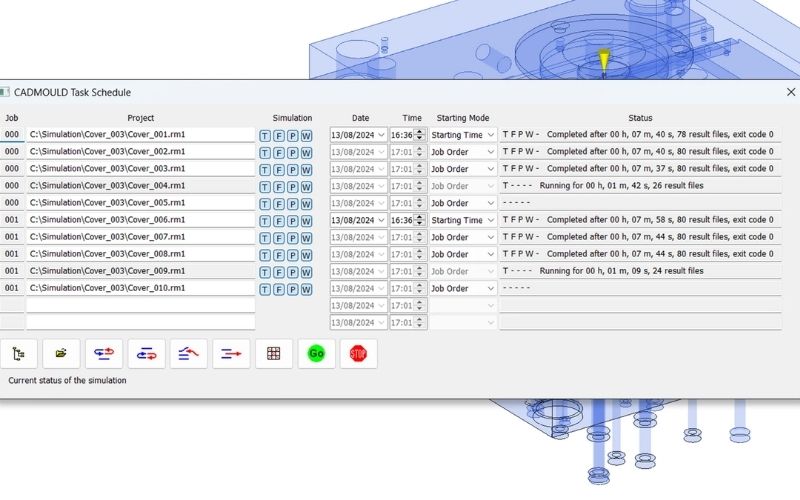Open Starting Mode dropdown for Cover_002.rm1
This screenshot has height=500, width=800.
coord(463,152)
